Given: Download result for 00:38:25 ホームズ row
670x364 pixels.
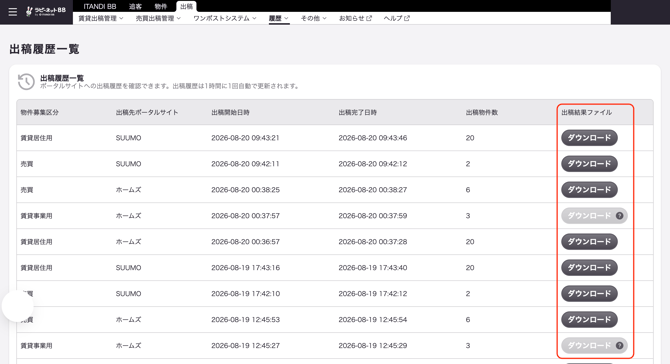Looking at the screenshot, I should (589, 190).
